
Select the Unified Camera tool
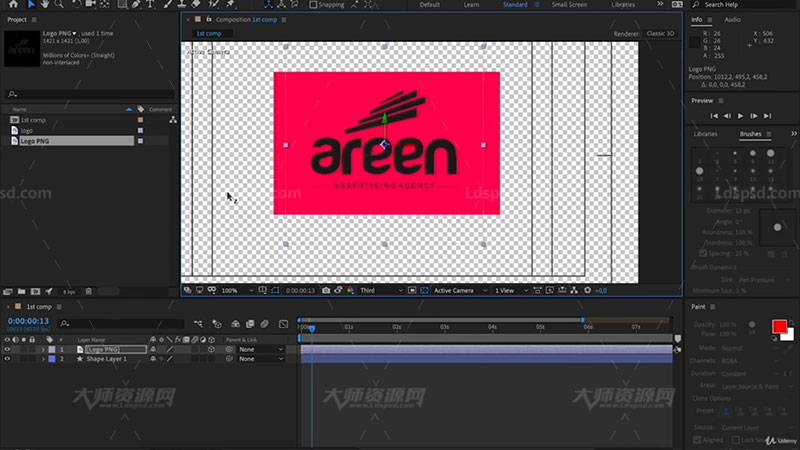tap(91, 4)
